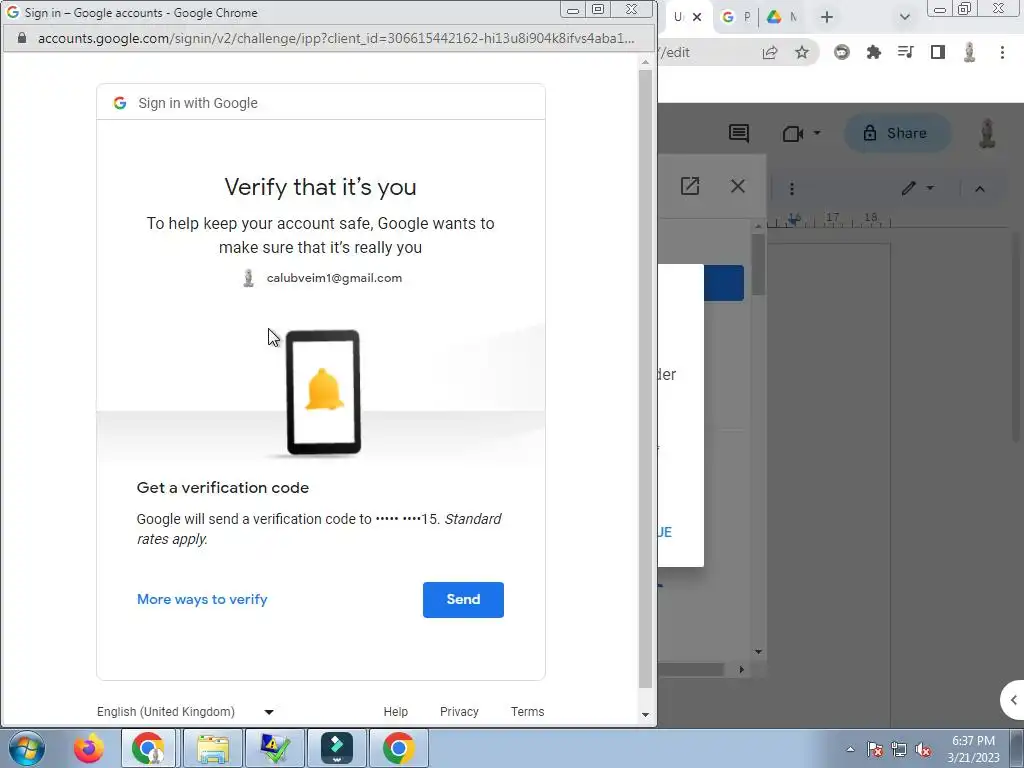Open a new tab with the plus button

point(827,17)
